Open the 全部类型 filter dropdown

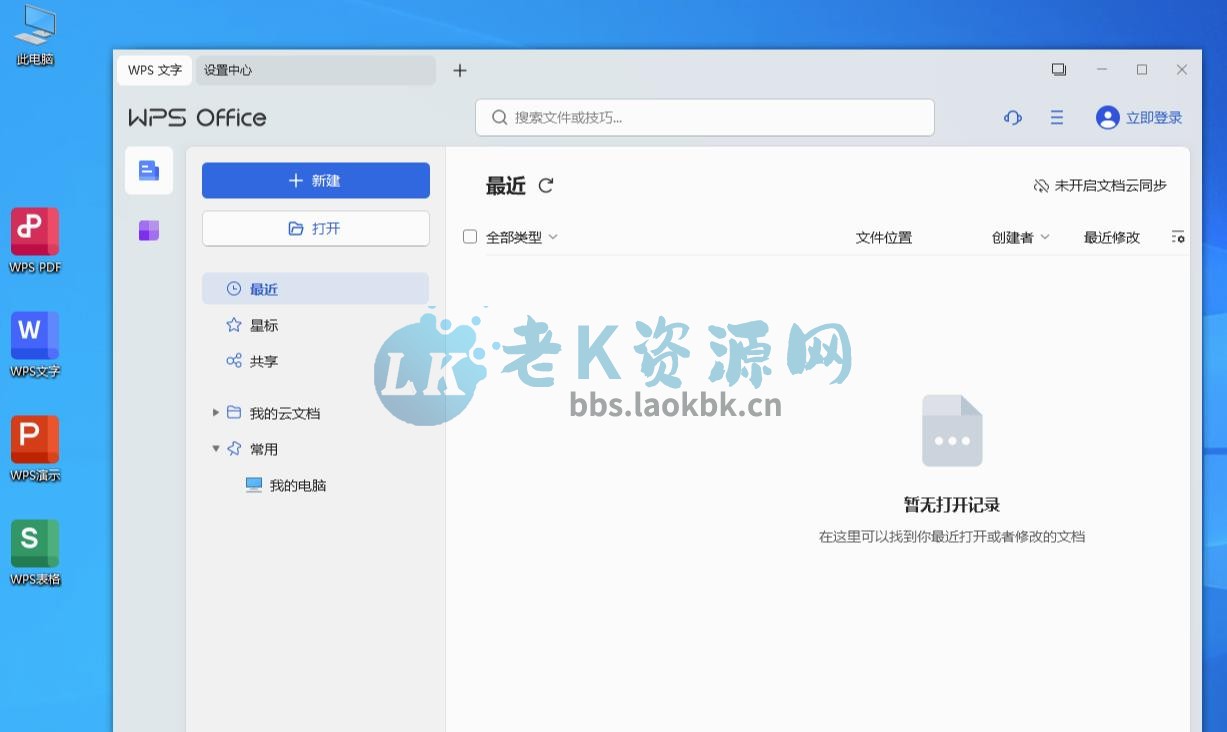point(522,237)
